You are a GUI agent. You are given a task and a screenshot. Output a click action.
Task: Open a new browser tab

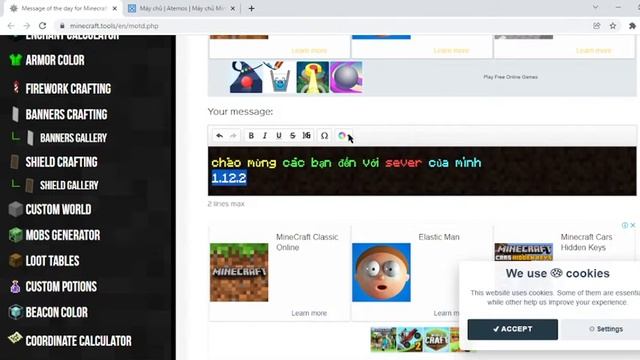click(251, 8)
